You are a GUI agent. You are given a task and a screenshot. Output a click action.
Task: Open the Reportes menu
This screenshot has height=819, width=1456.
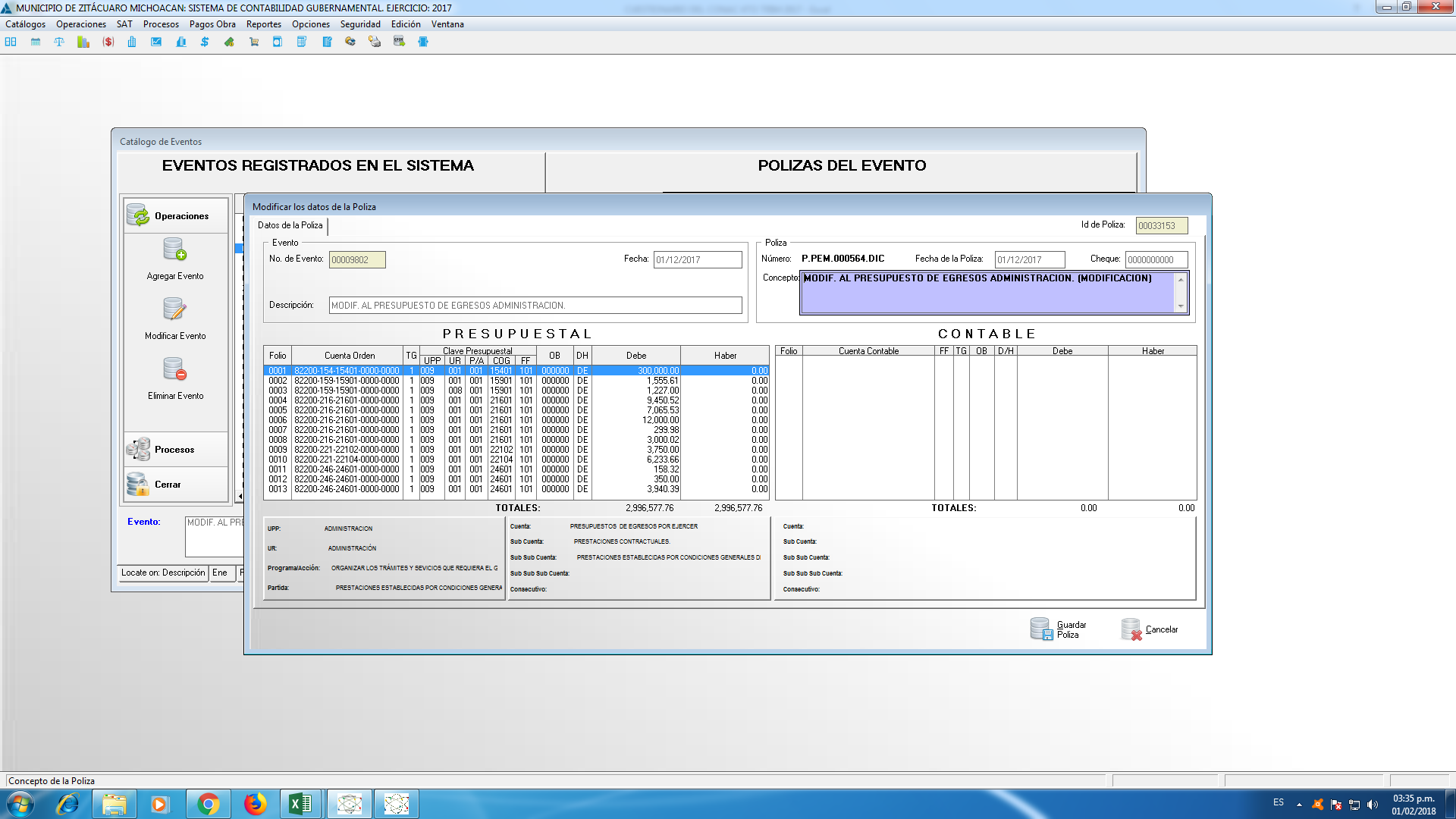[263, 24]
